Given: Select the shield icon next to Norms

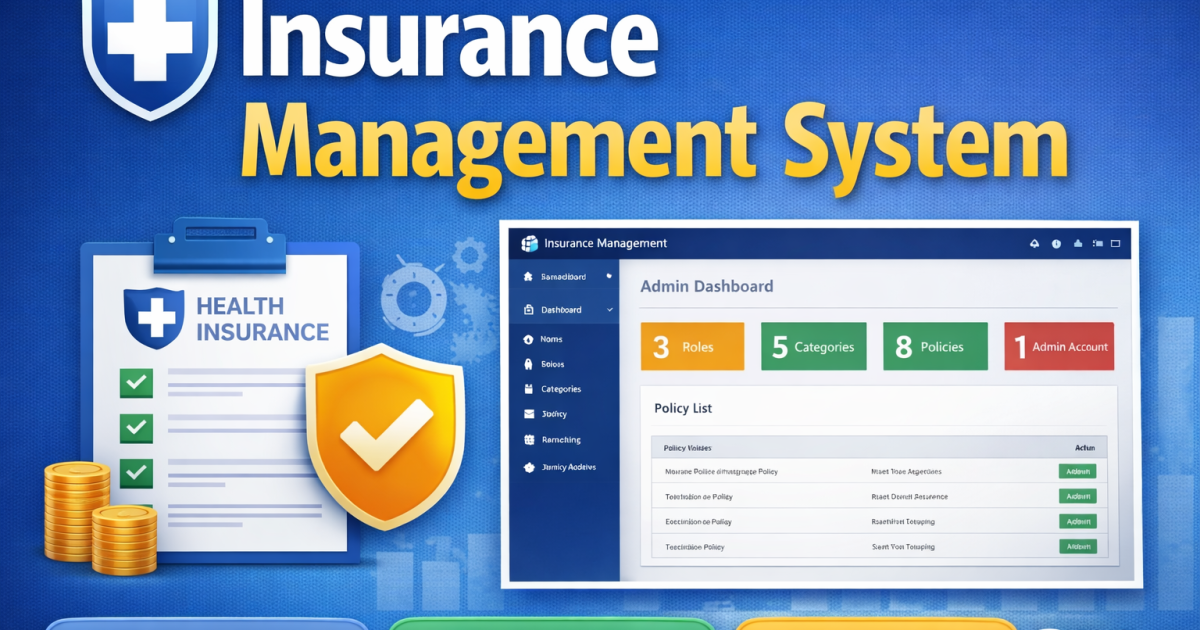Looking at the screenshot, I should pyautogui.click(x=528, y=339).
